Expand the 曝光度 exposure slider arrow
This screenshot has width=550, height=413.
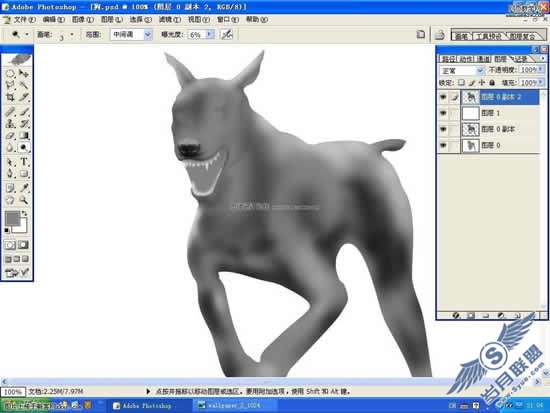click(209, 34)
